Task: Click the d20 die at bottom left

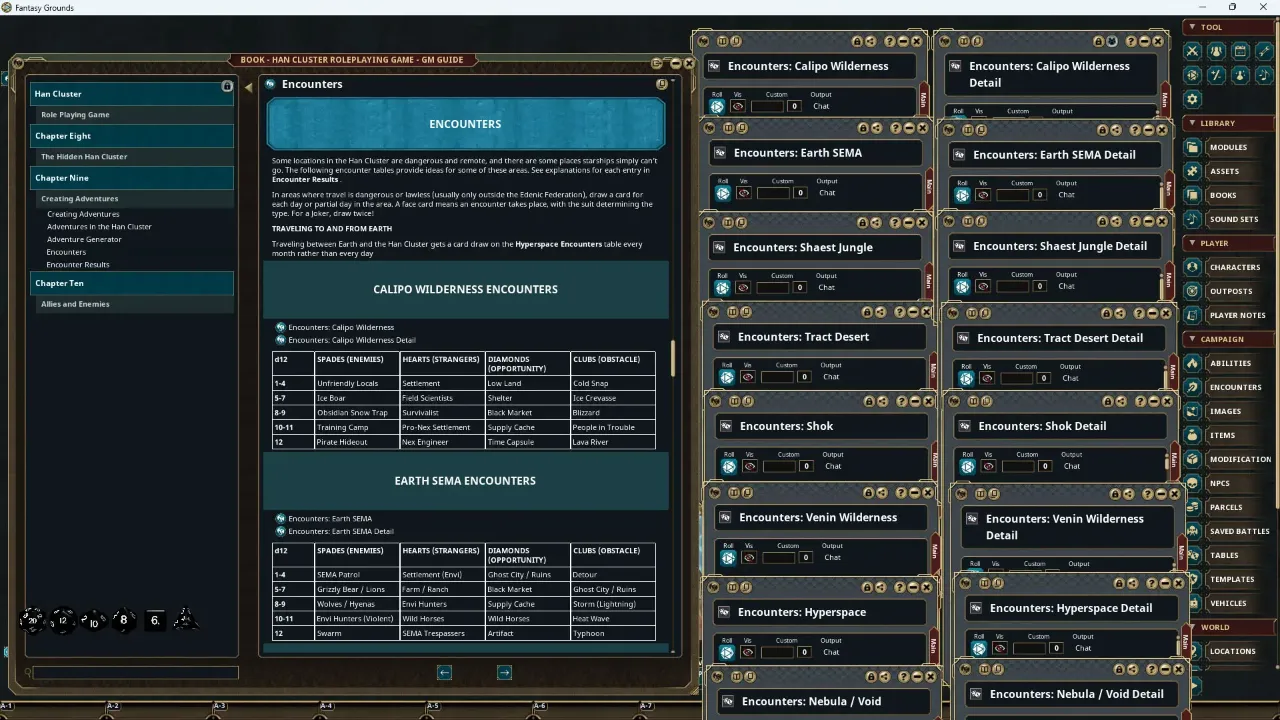Action: pyautogui.click(x=32, y=620)
